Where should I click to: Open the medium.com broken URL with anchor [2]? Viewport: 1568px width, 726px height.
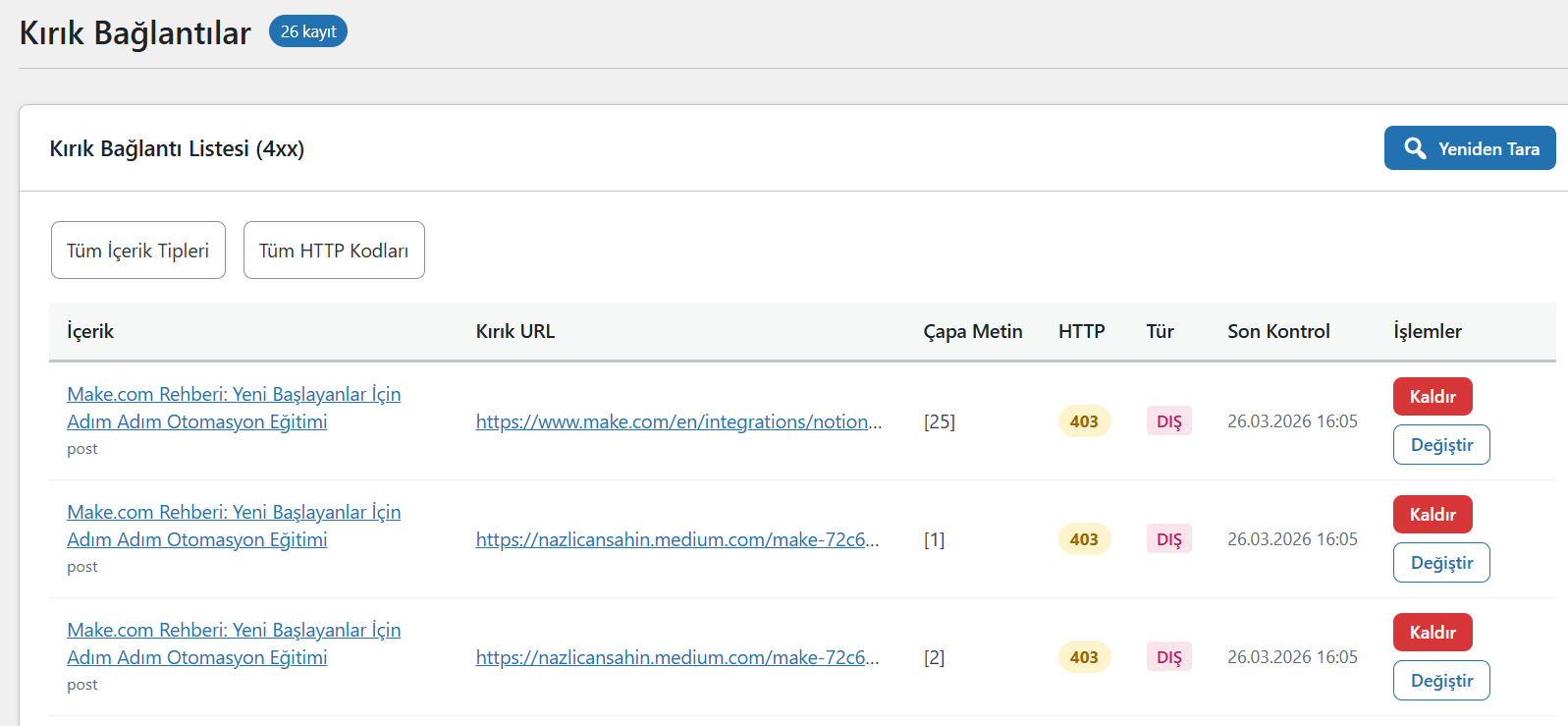676,657
